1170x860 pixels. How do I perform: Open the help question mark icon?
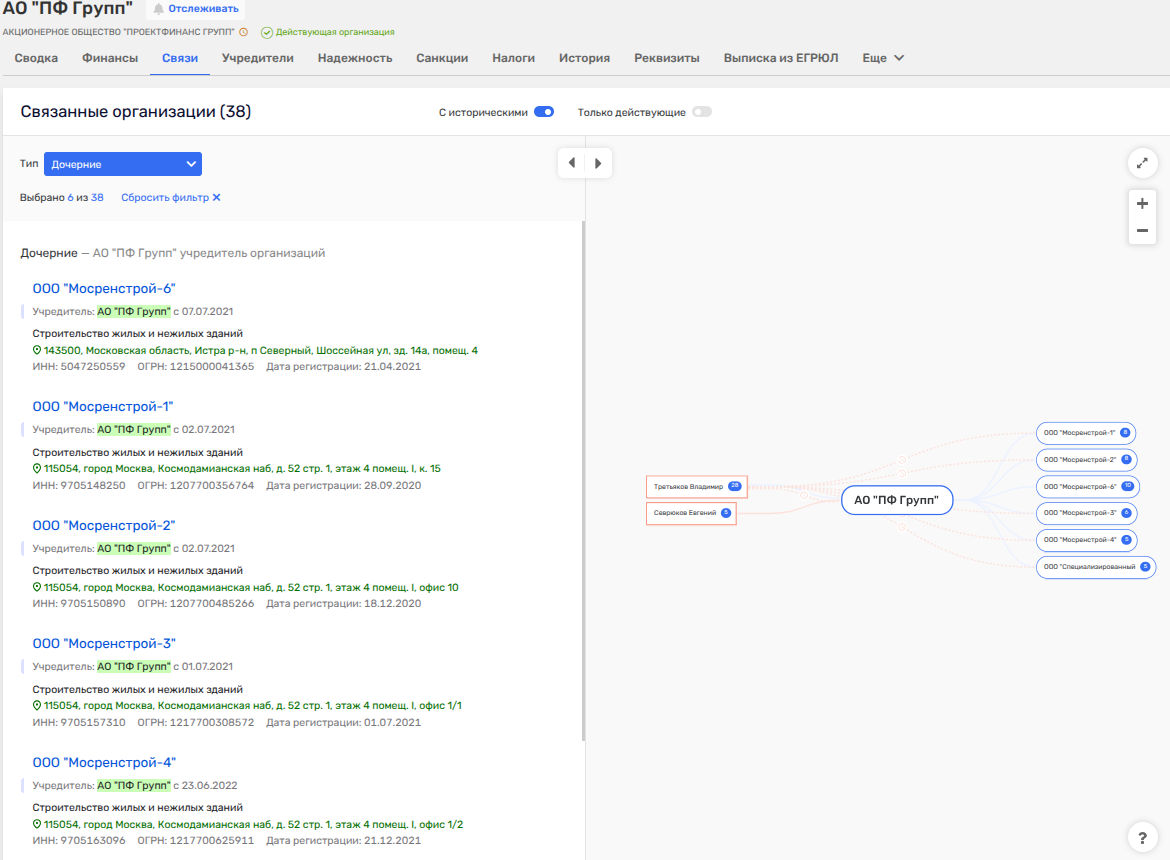click(x=1142, y=836)
